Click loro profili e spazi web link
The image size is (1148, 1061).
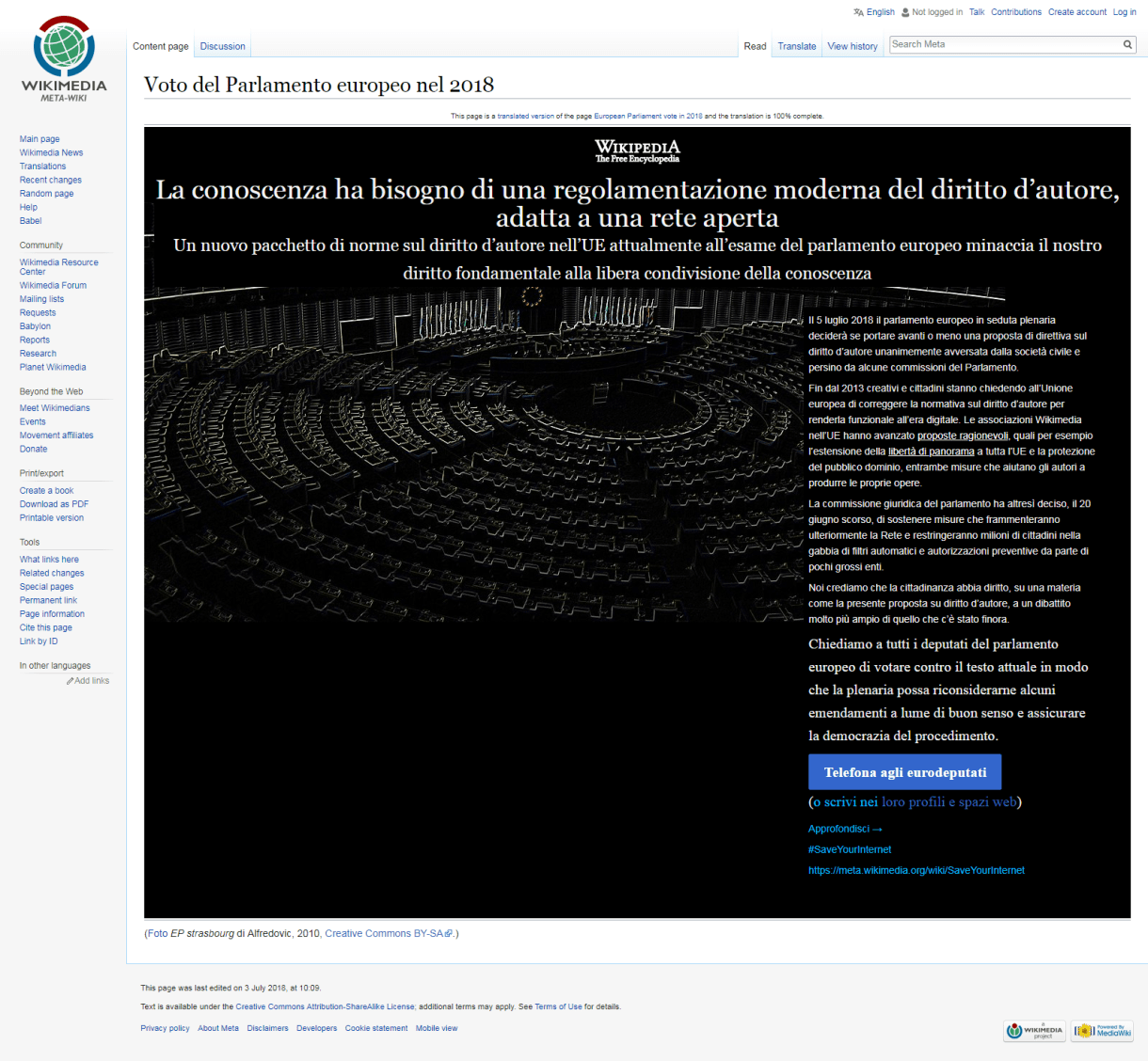949,802
